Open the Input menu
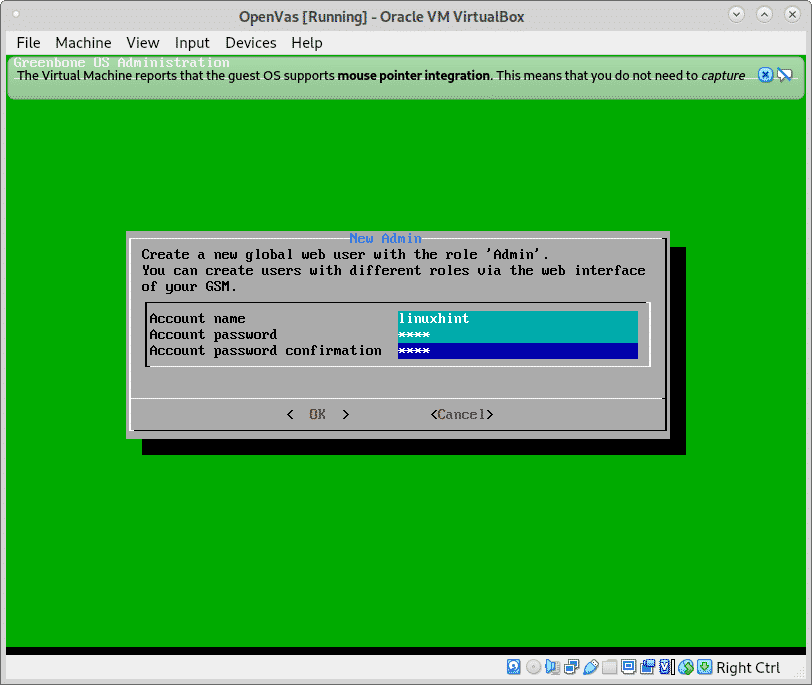812x685 pixels. pos(192,43)
